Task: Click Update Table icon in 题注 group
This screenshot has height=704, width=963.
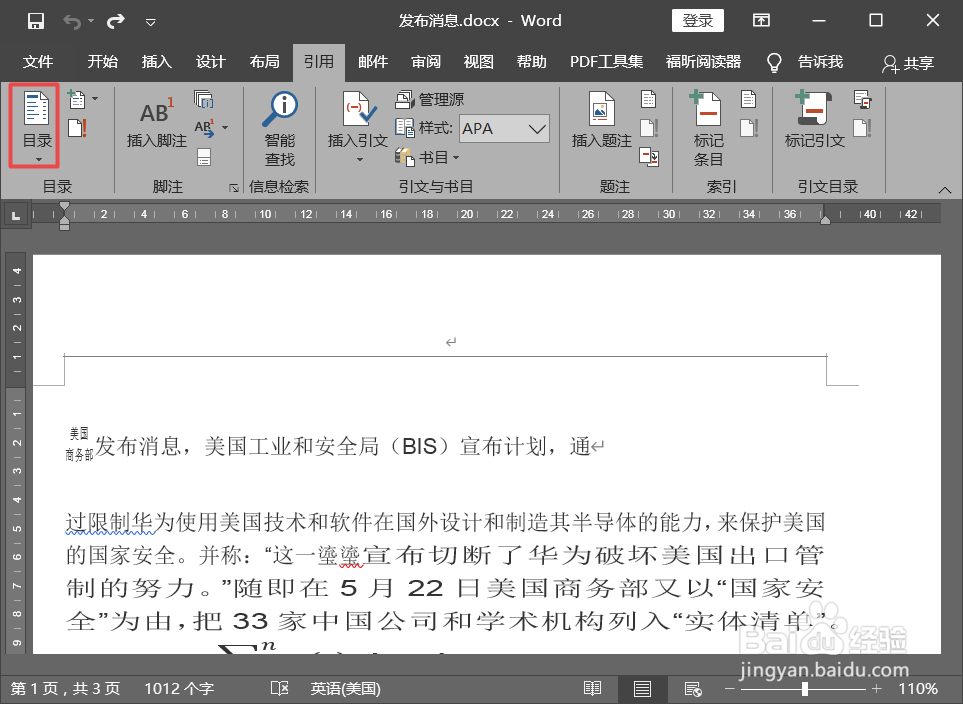Action: (649, 128)
